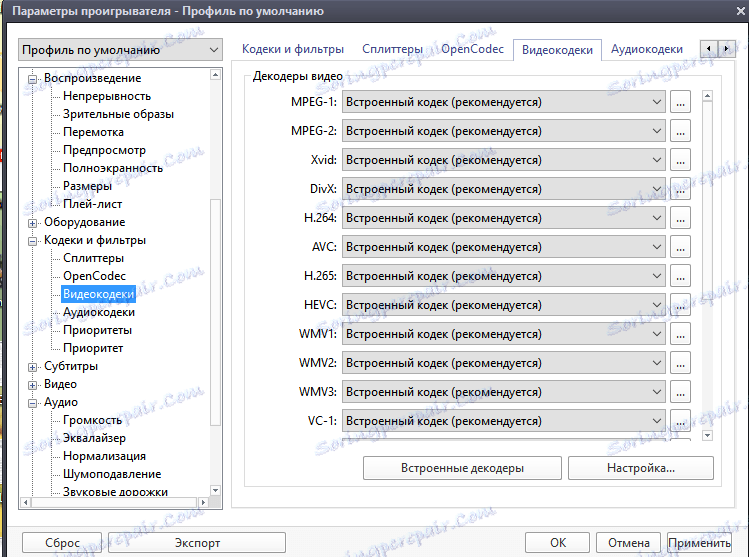Viewport: 749px width, 557px height.
Task: Open MPEG-1 codec settings ellipsis button
Action: pyautogui.click(x=680, y=102)
